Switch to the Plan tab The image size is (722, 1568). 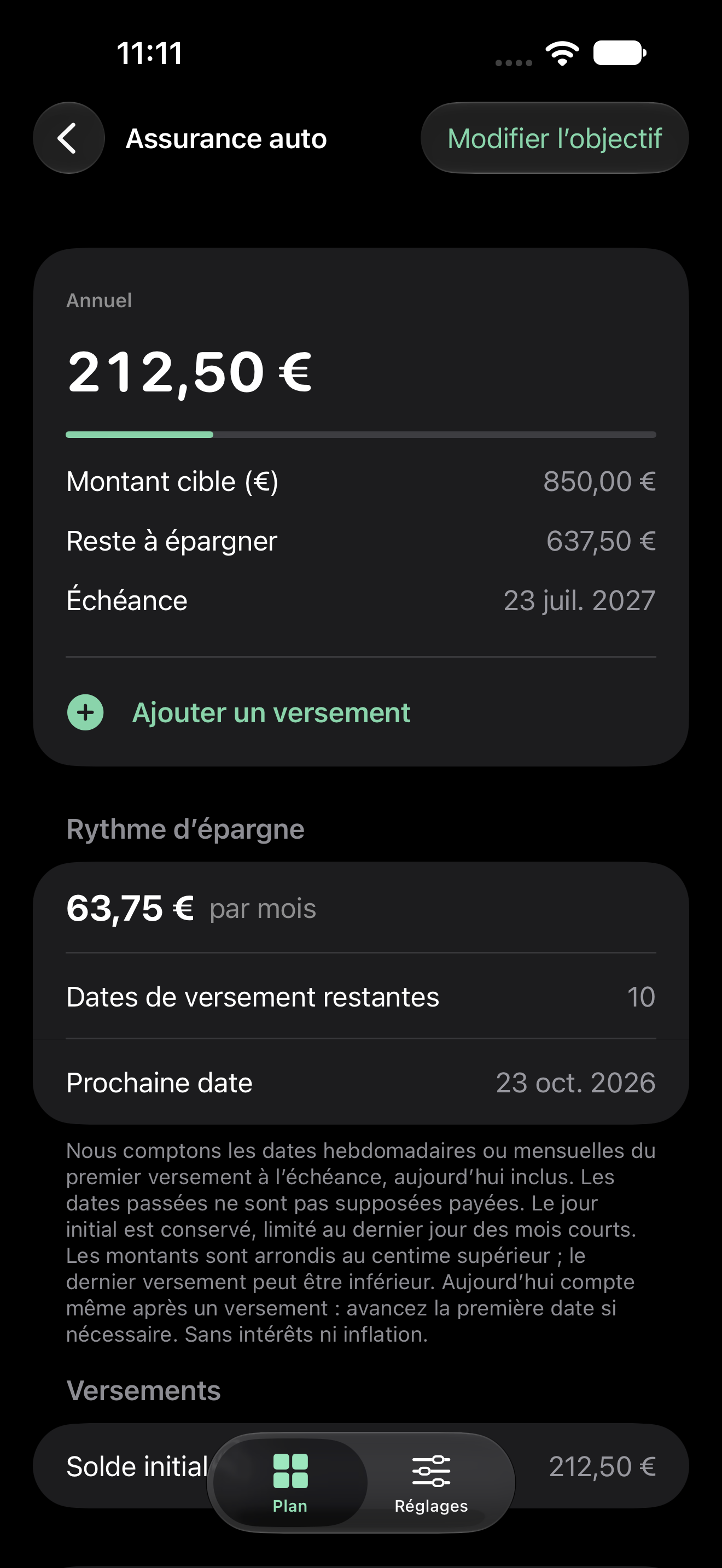[290, 1483]
